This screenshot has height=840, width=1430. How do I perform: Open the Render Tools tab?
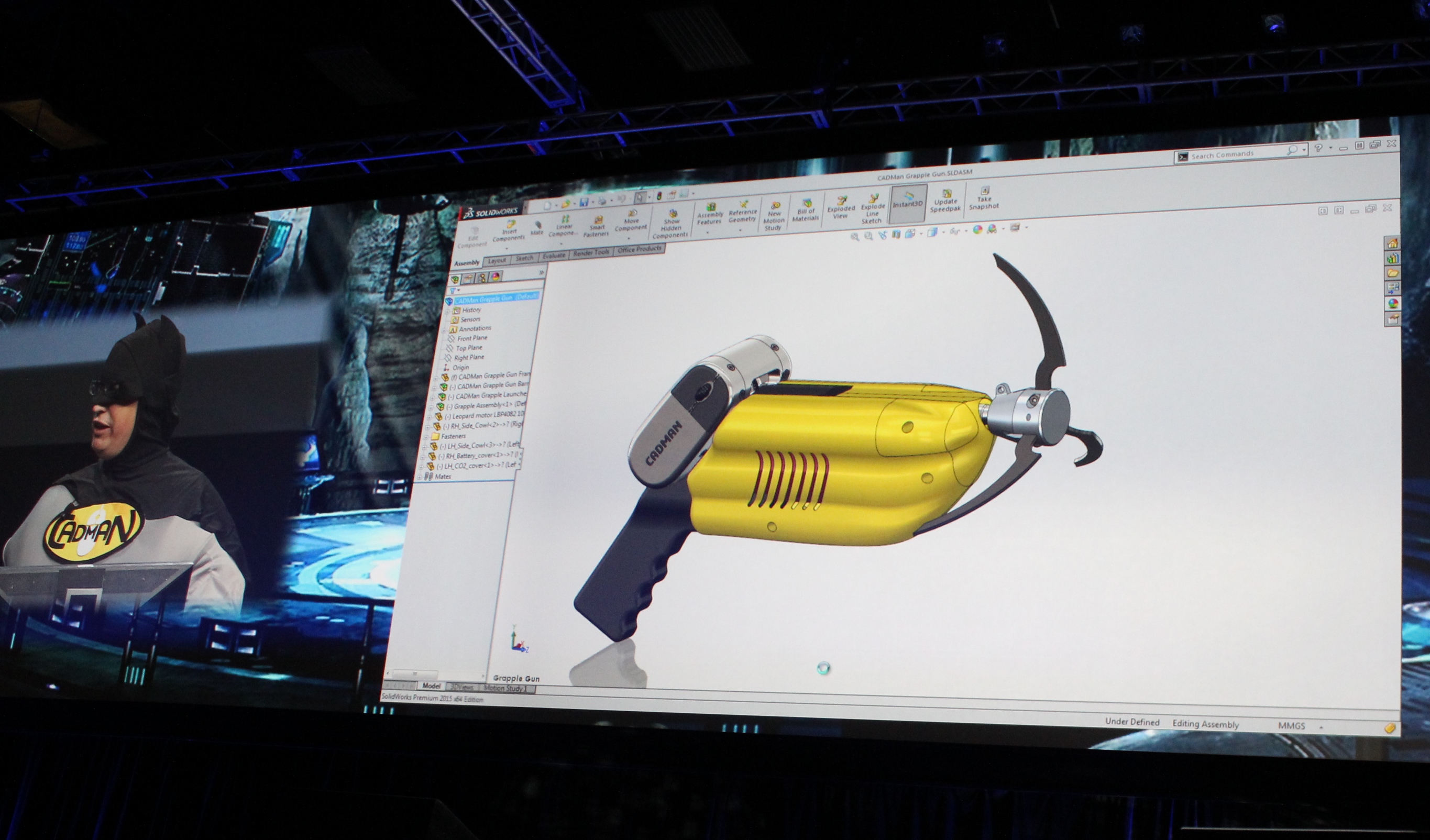point(591,253)
